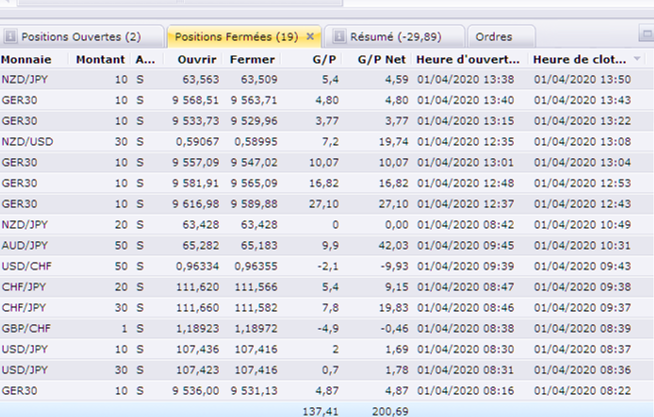
Task: Open sort arrow on Heure de clot column
Action: (x=637, y=59)
